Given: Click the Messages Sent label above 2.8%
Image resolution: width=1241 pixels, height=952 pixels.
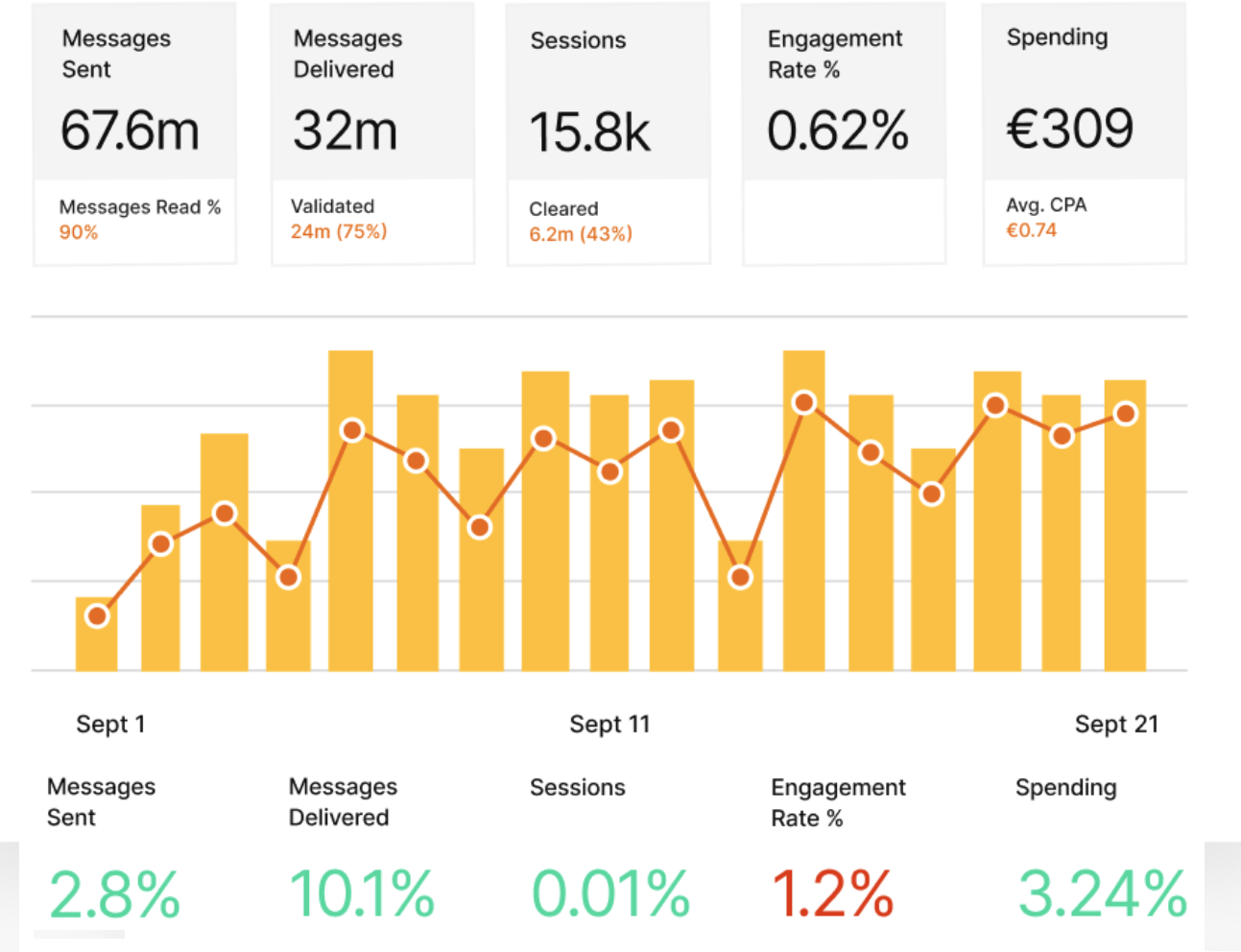Looking at the screenshot, I should (101, 802).
